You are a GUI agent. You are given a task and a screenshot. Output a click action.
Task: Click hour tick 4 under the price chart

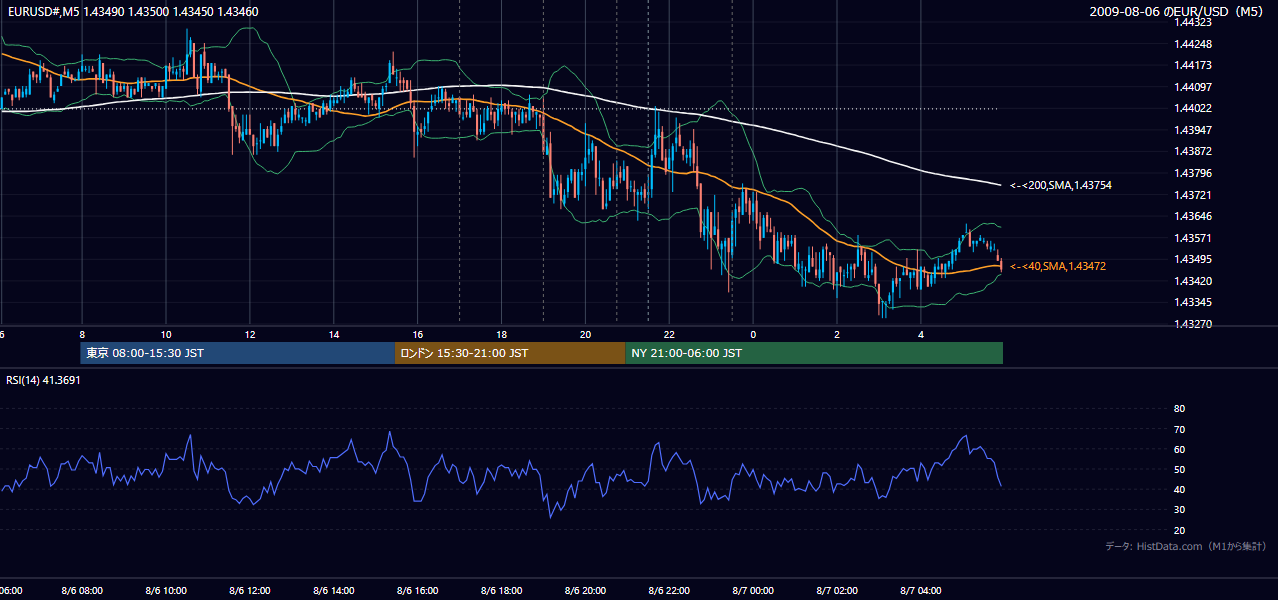(922, 334)
